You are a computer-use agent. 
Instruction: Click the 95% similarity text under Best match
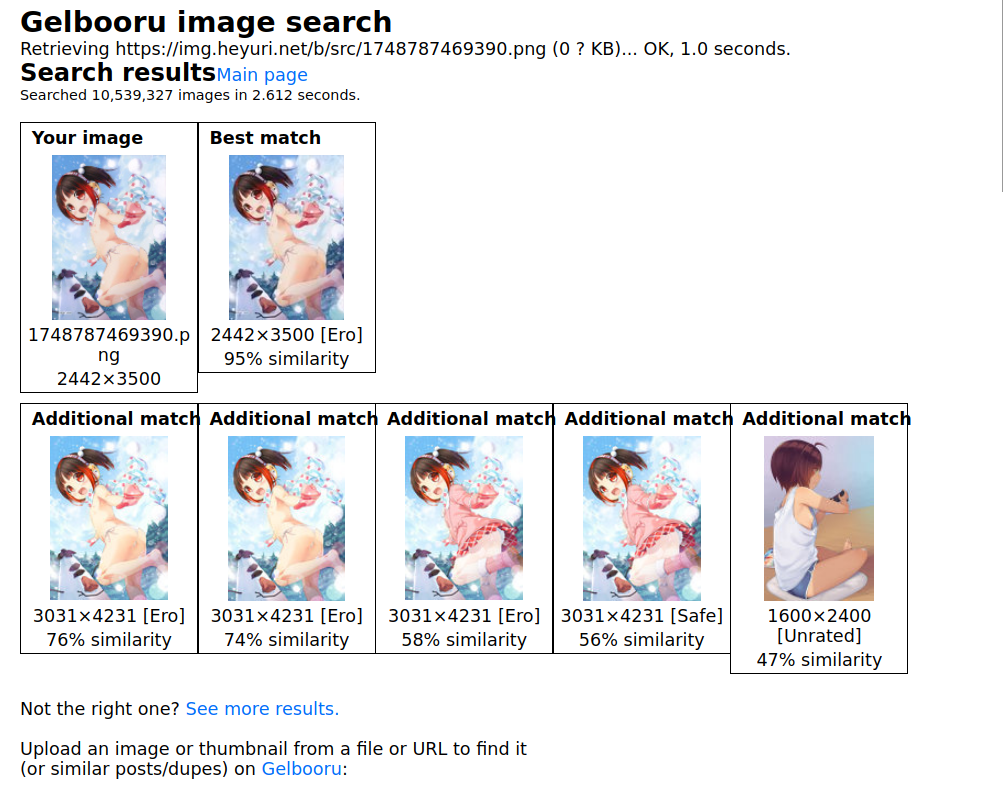click(x=287, y=359)
